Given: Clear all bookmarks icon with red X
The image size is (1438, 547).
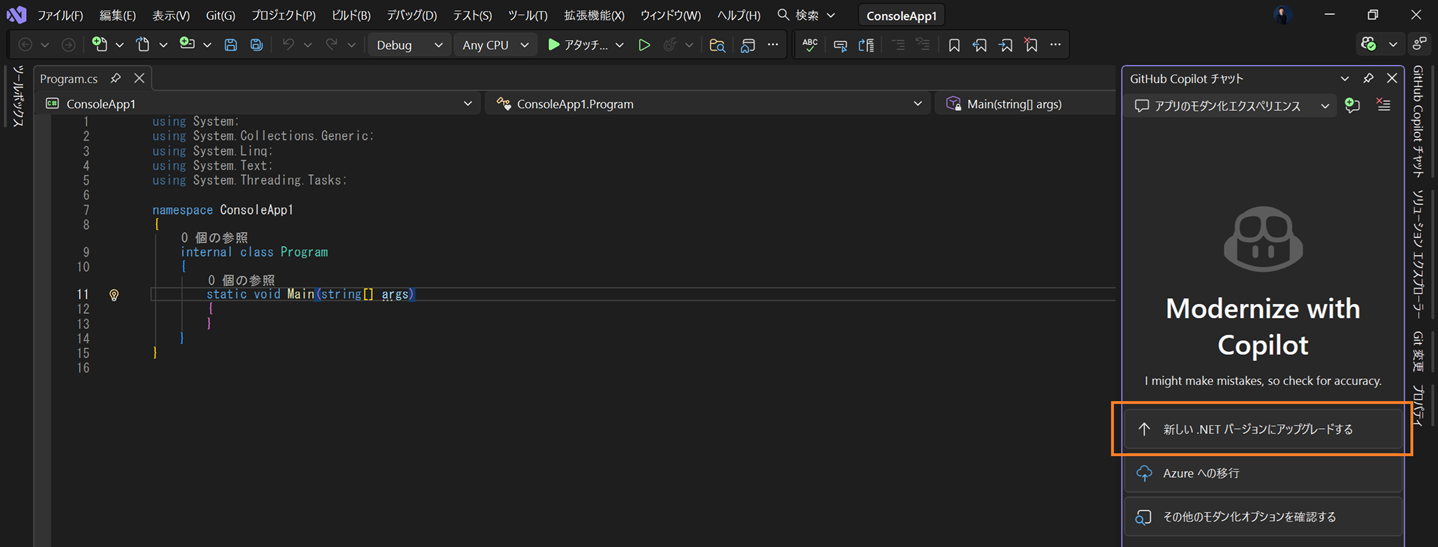Looking at the screenshot, I should pos(1031,45).
